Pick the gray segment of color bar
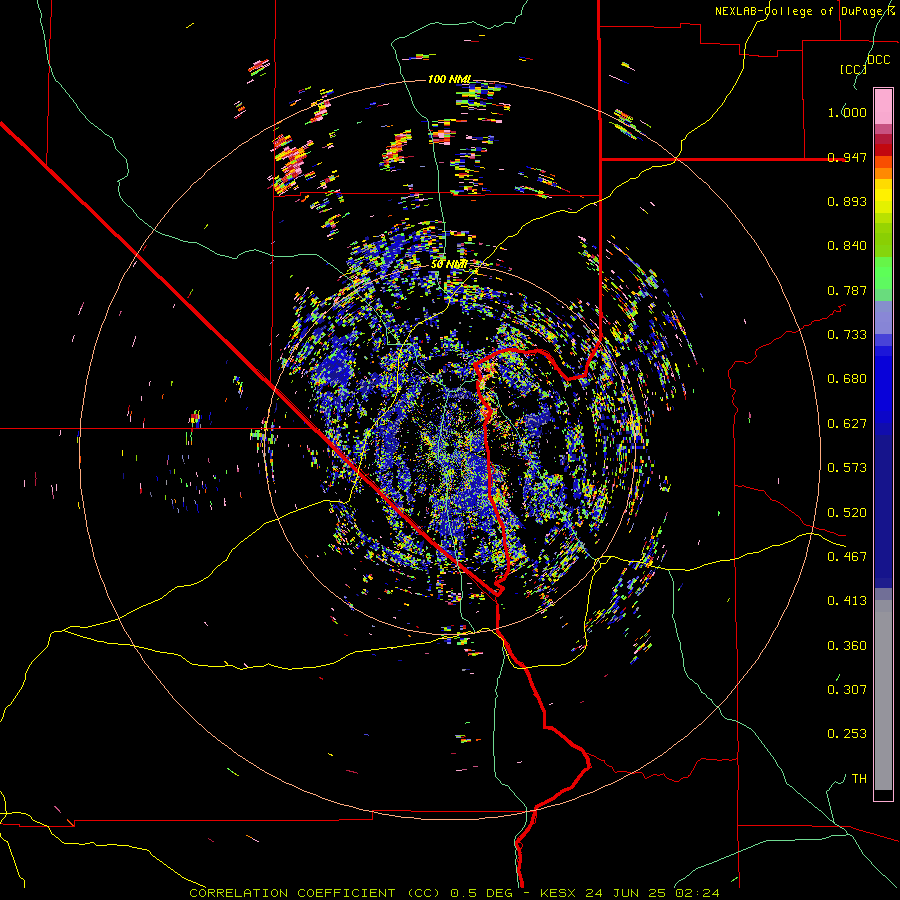 883,695
